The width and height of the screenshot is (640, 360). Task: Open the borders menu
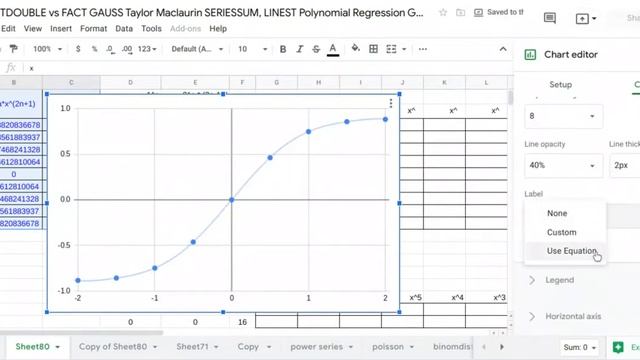click(x=373, y=49)
